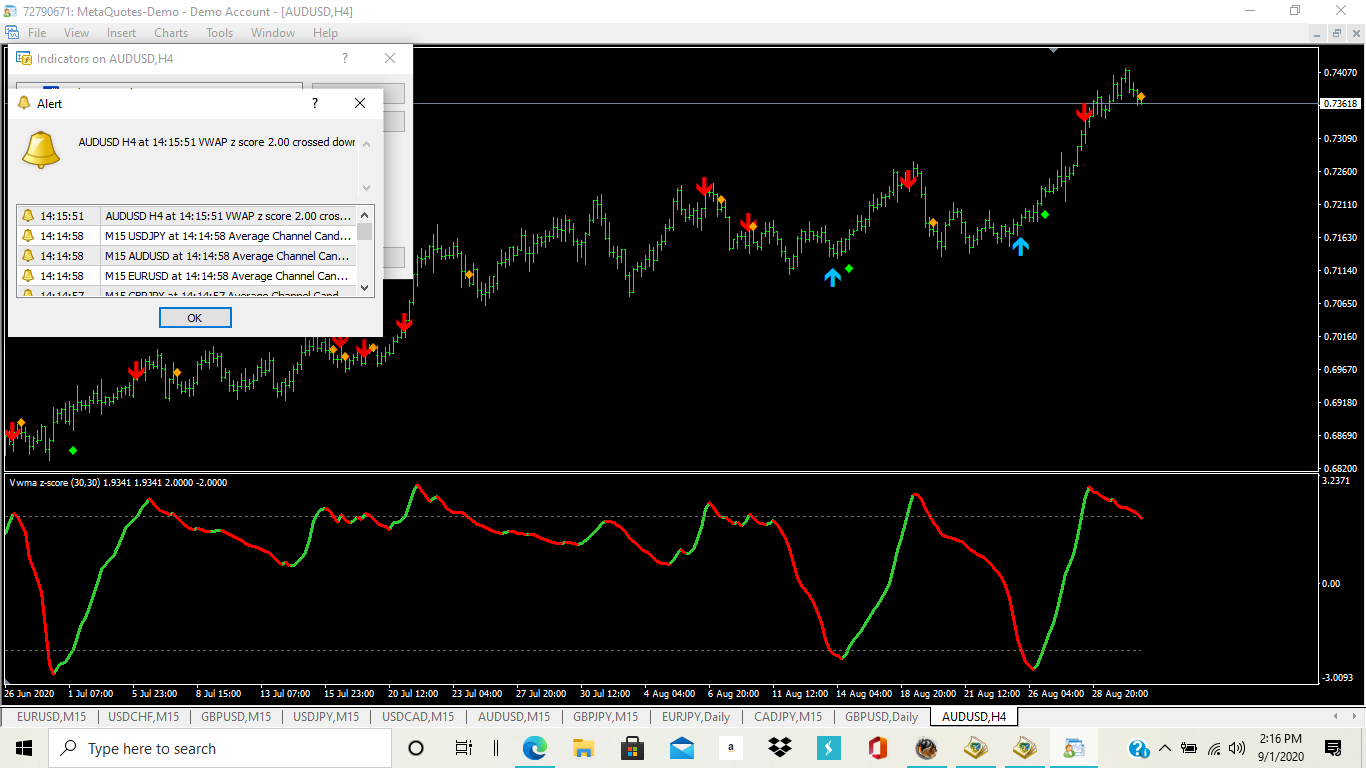
Task: Open the Office icon on the taskbar
Action: coord(878,748)
